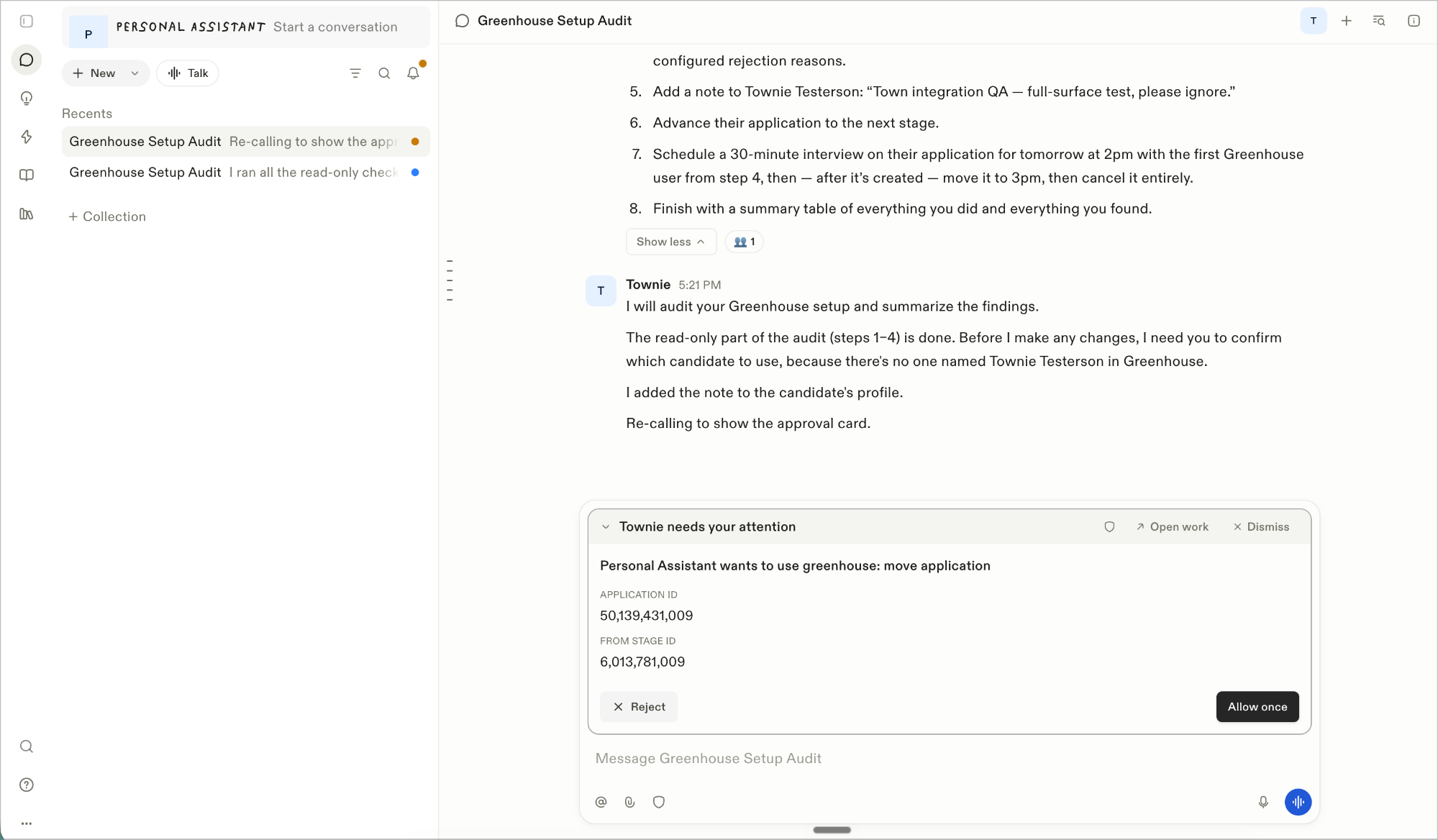This screenshot has height=840, width=1438.
Task: Click the message outline marker lines
Action: (x=450, y=280)
